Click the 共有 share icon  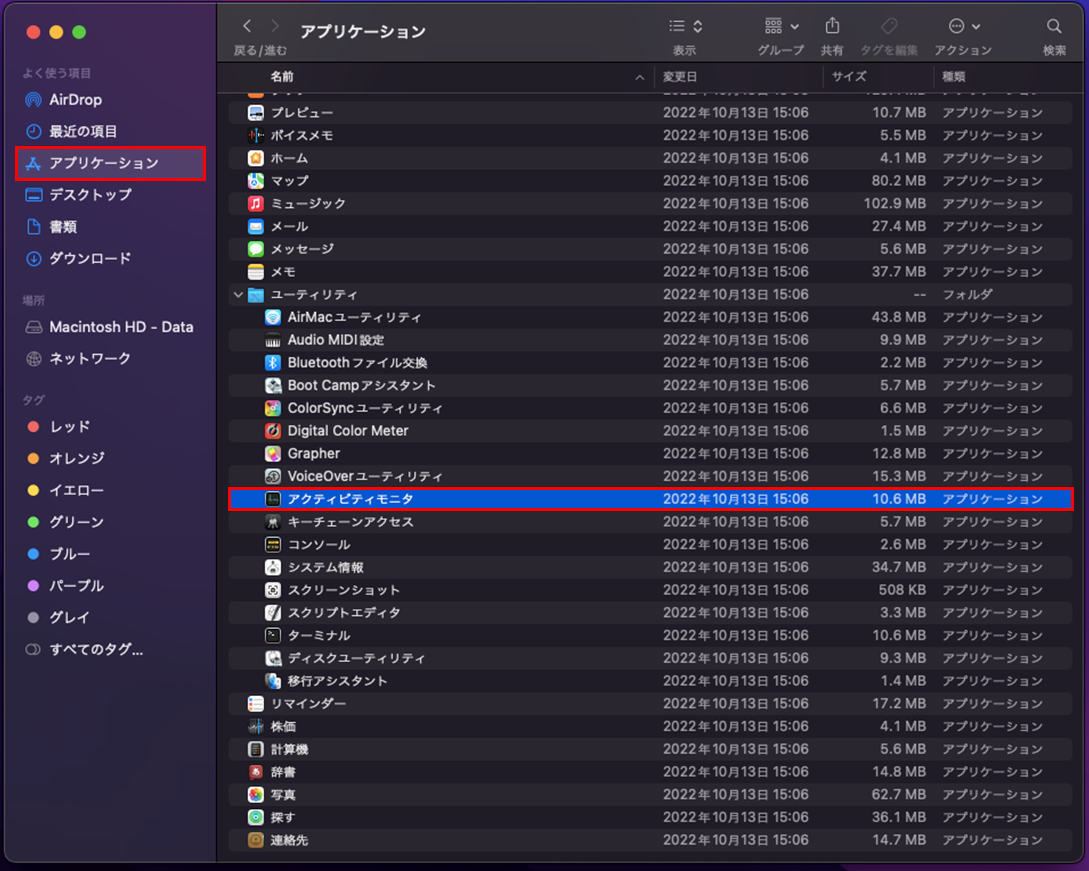tap(832, 26)
